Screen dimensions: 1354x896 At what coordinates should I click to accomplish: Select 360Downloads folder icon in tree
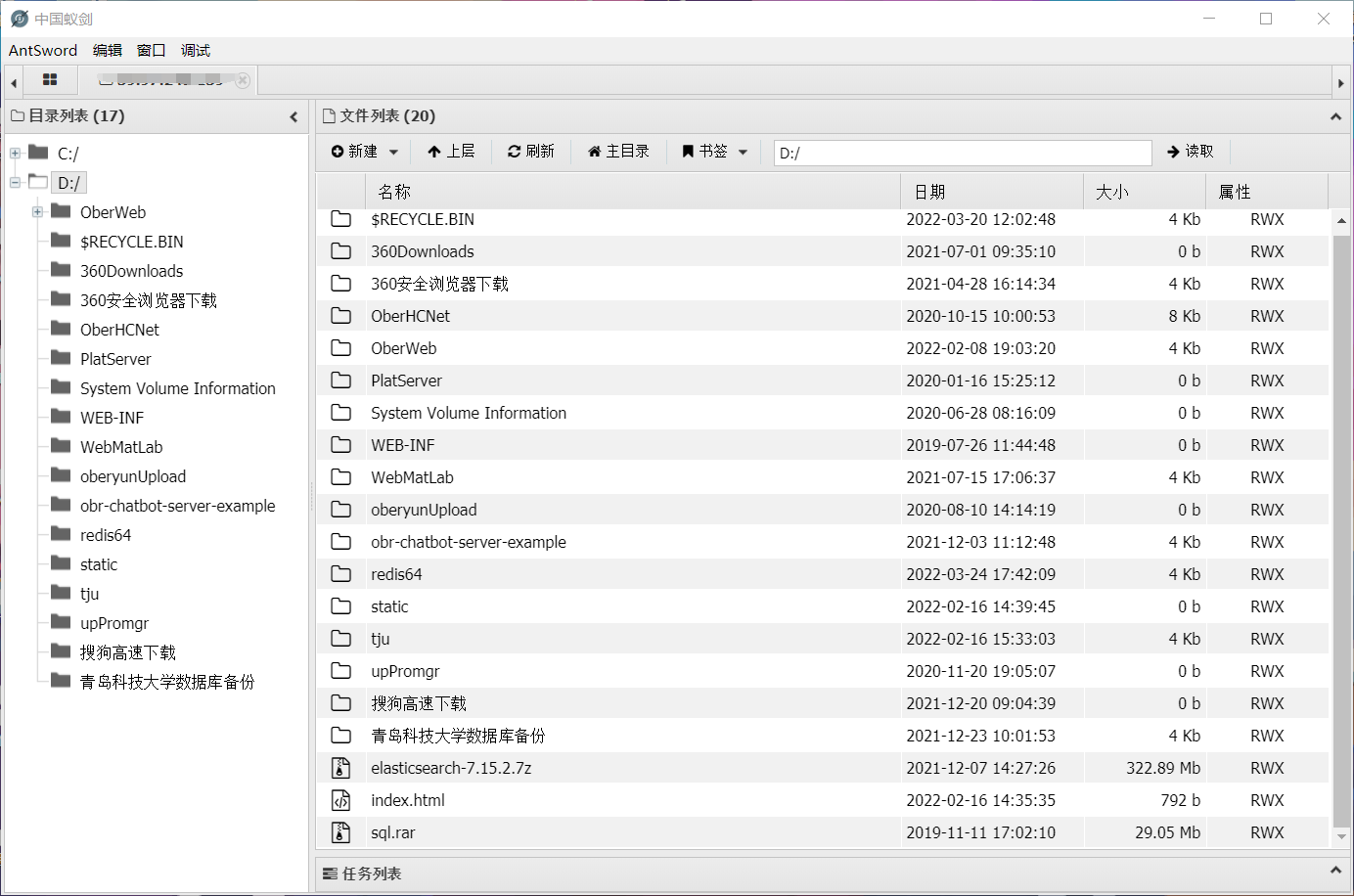[x=61, y=270]
